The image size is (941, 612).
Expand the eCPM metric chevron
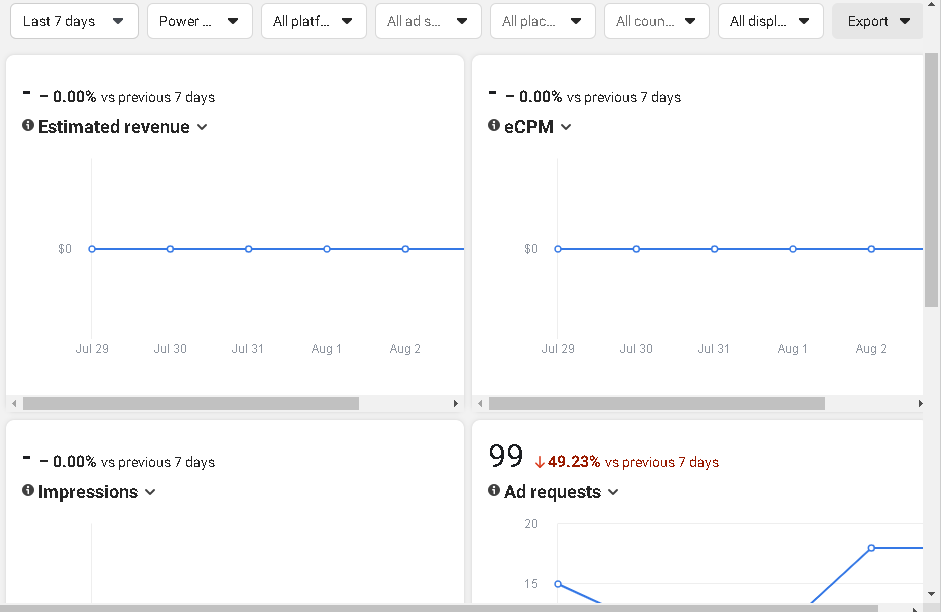tap(566, 127)
